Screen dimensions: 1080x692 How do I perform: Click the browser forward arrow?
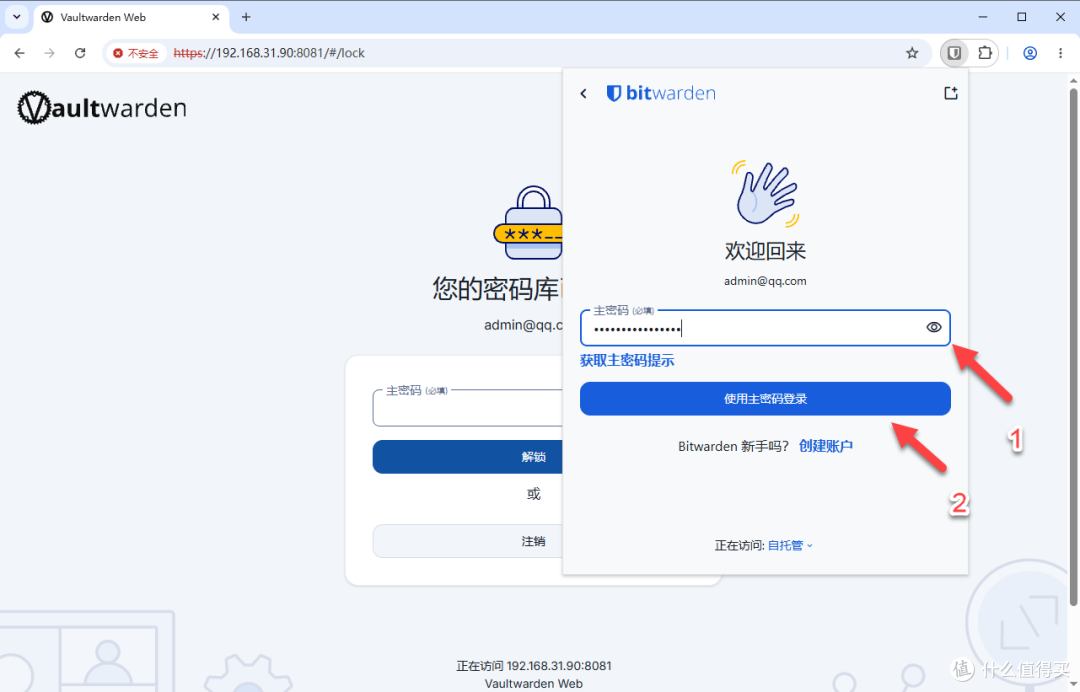point(50,53)
